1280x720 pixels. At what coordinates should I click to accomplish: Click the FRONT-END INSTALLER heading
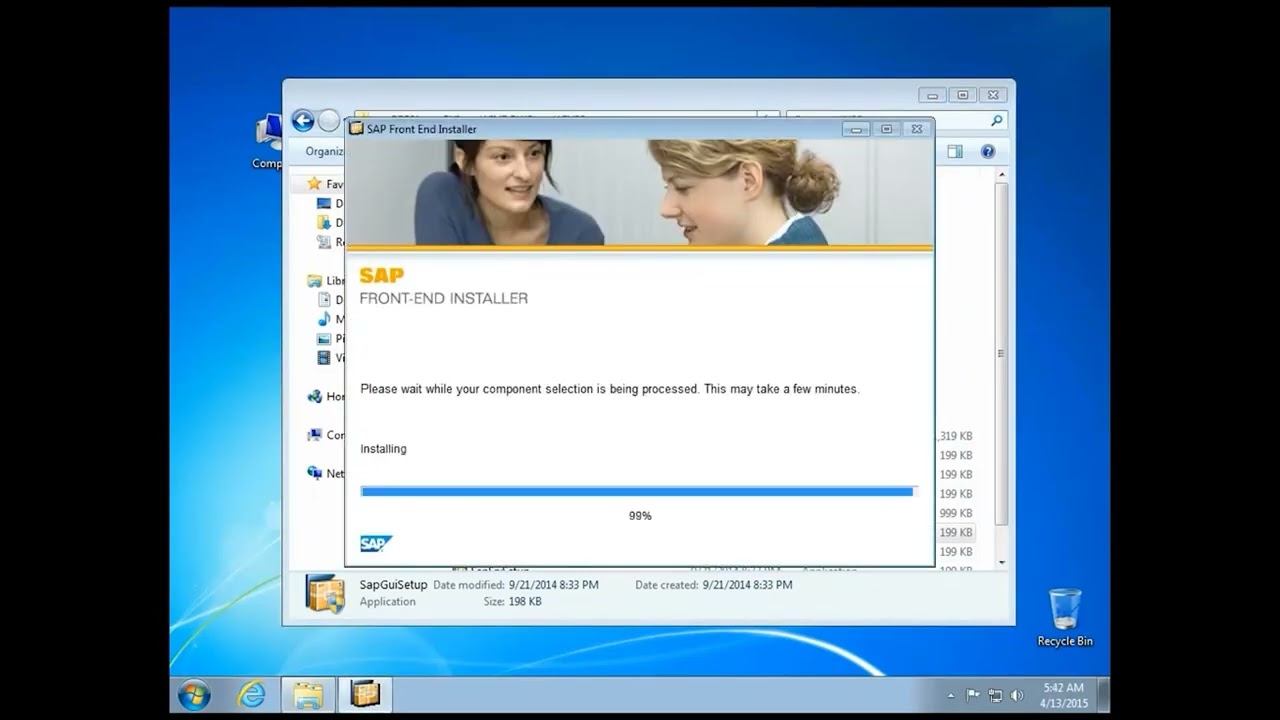point(444,298)
